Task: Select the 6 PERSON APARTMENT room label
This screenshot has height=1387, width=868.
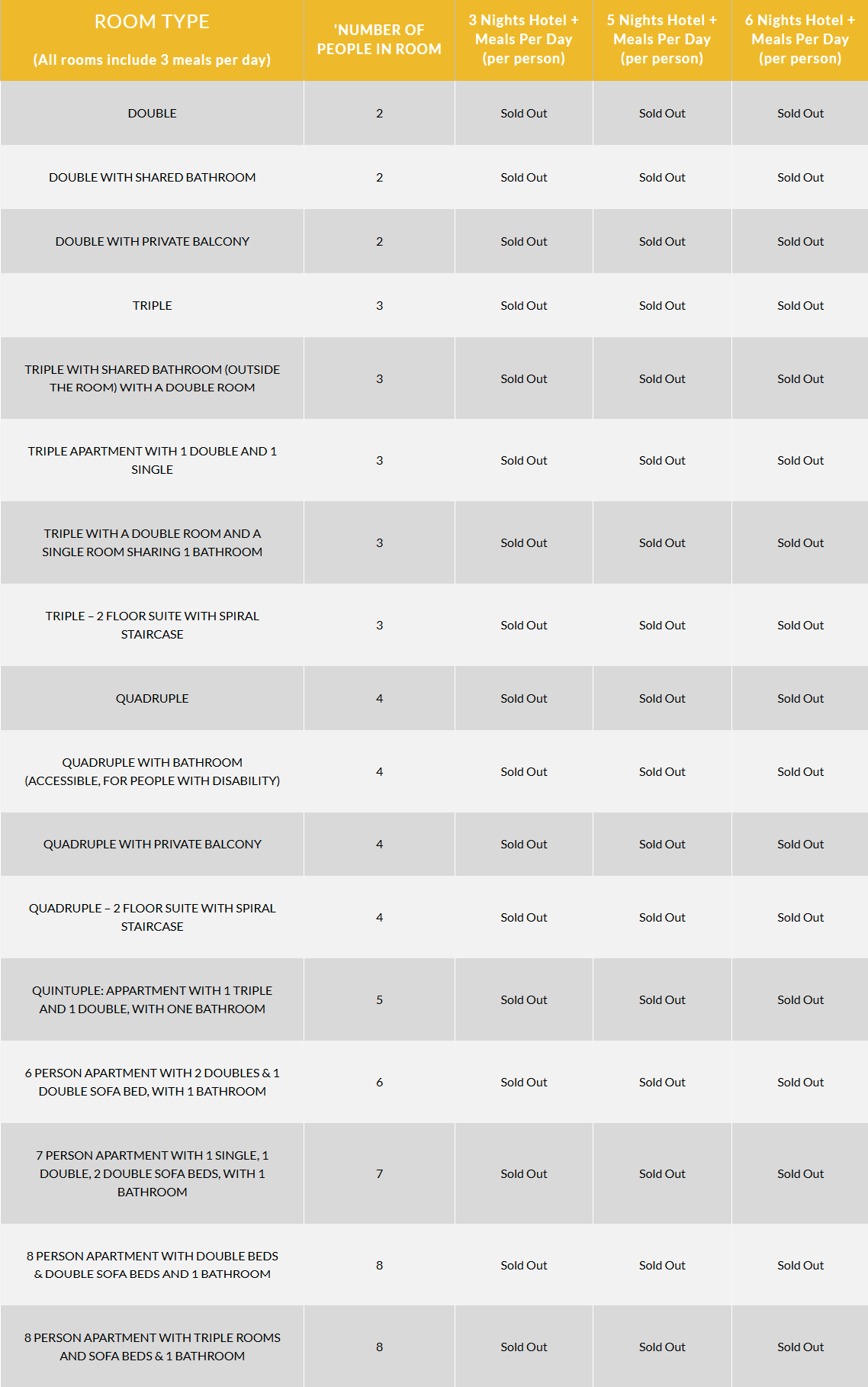Action: (152, 1082)
